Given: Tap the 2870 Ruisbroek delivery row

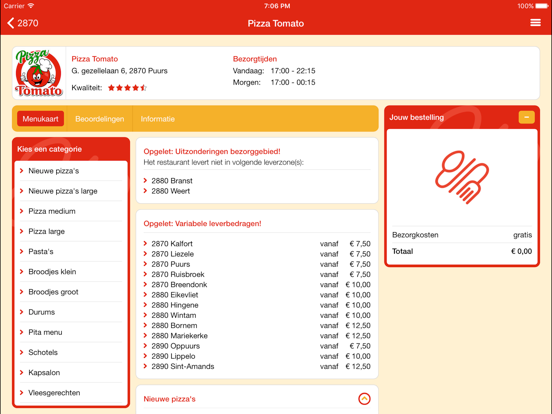Looking at the screenshot, I should click(257, 274).
